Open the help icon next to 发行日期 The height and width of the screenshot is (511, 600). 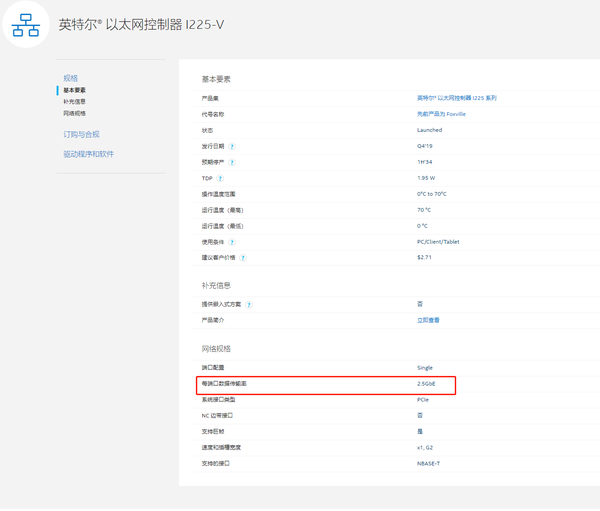(232, 147)
